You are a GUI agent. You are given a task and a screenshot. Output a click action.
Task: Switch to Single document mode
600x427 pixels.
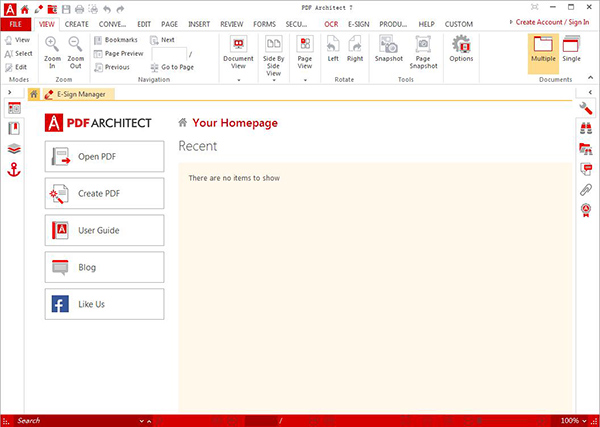pos(572,50)
